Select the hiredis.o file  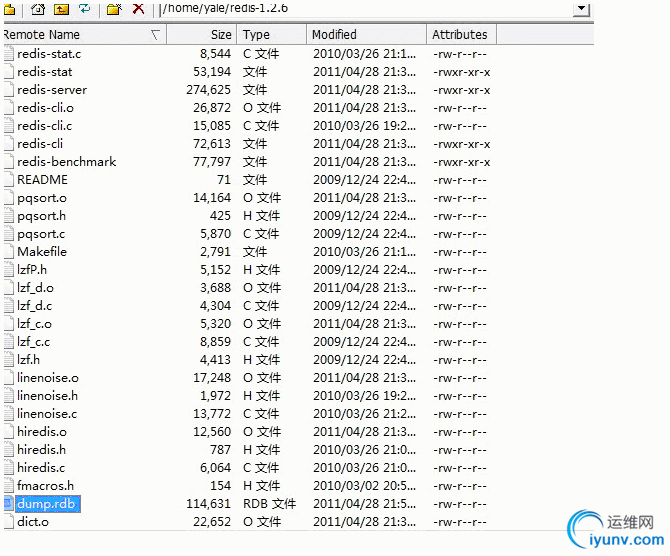(x=42, y=432)
